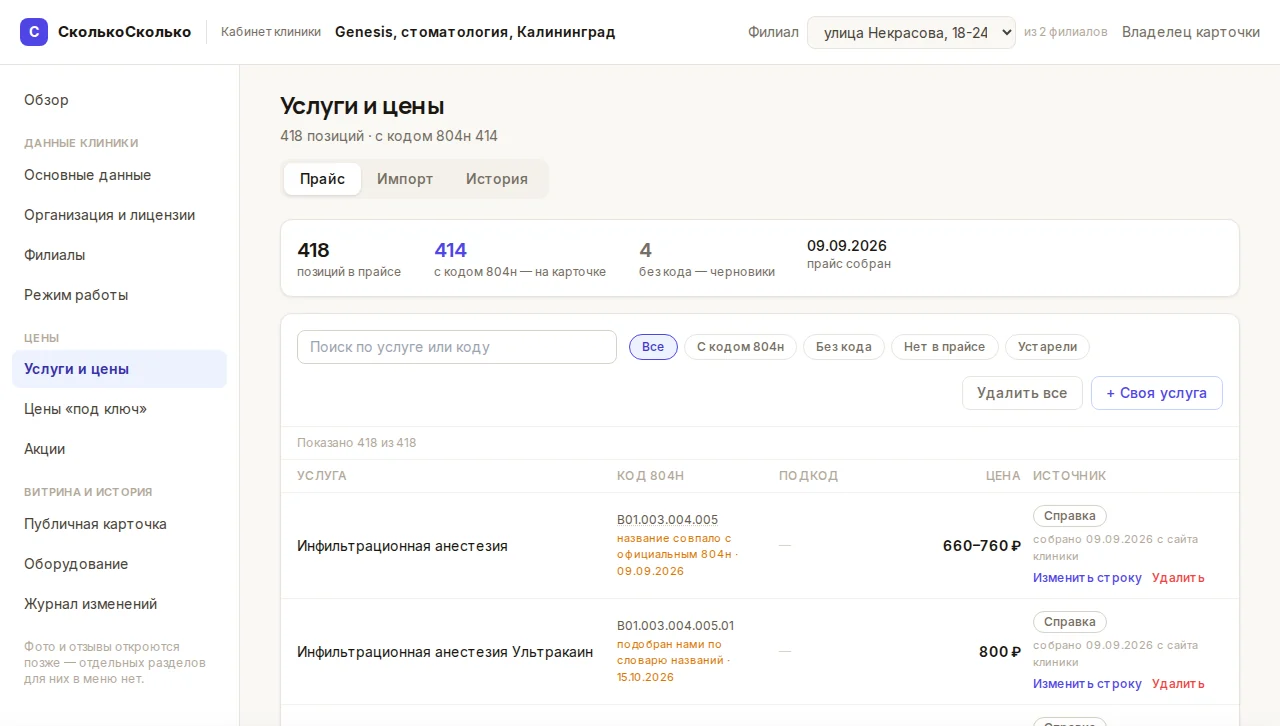Screen dimensions: 1280x726
Task: Click the СколькоСколько logo icon
Action: coord(34,32)
